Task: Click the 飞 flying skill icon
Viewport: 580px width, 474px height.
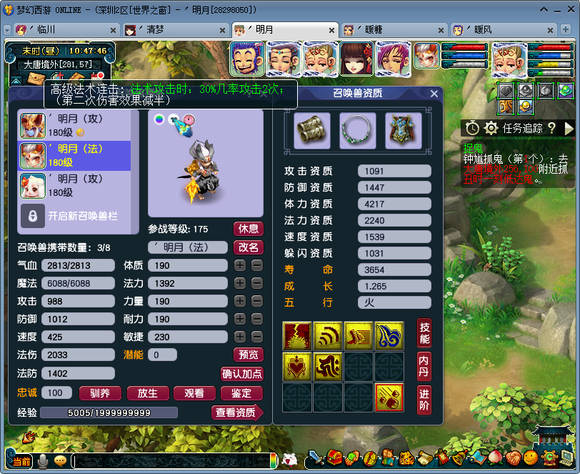Action: point(327,367)
